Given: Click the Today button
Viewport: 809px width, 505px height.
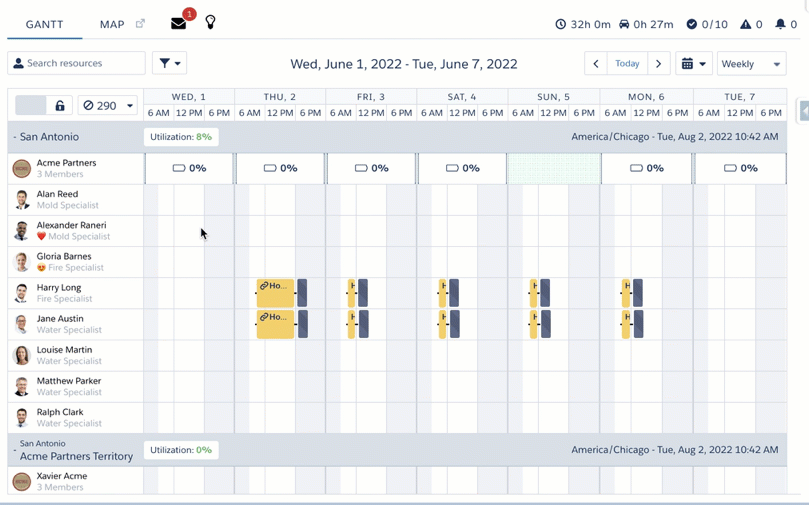Looking at the screenshot, I should 627,64.
